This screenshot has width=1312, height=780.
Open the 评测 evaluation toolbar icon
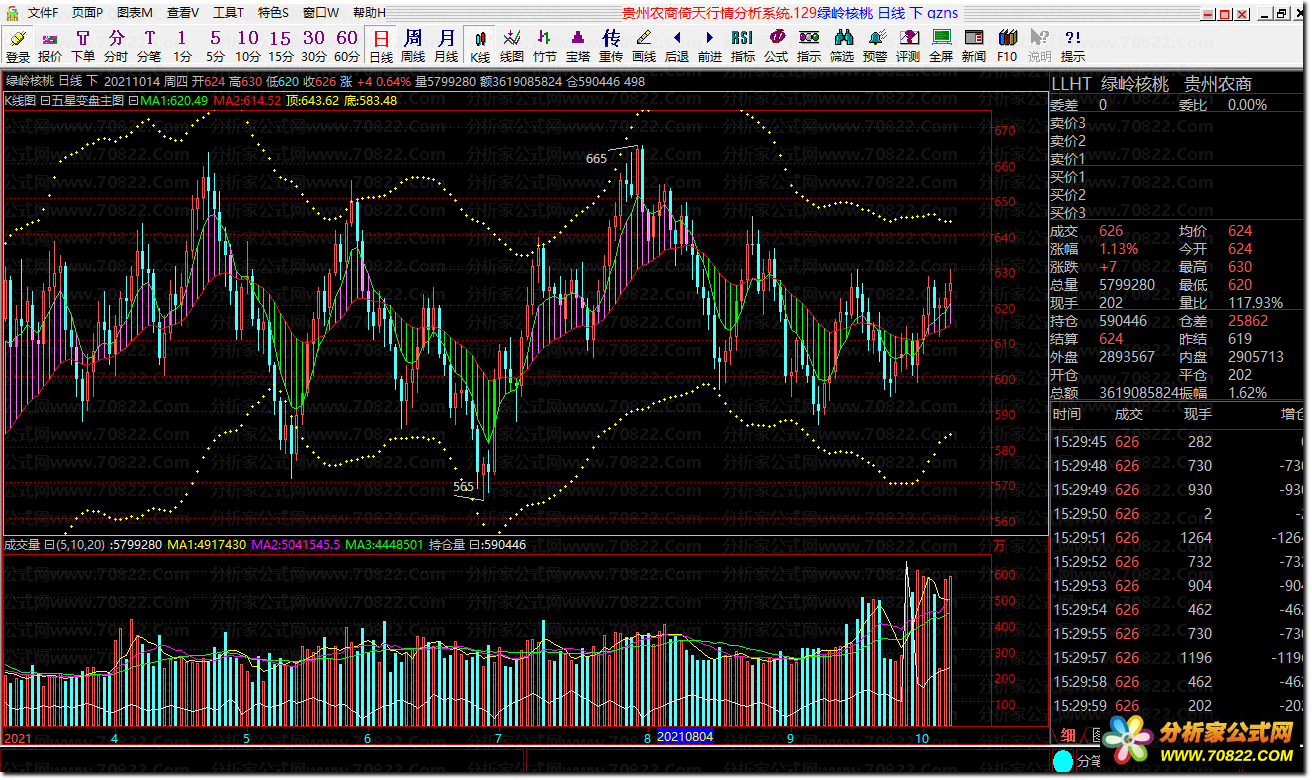(908, 45)
